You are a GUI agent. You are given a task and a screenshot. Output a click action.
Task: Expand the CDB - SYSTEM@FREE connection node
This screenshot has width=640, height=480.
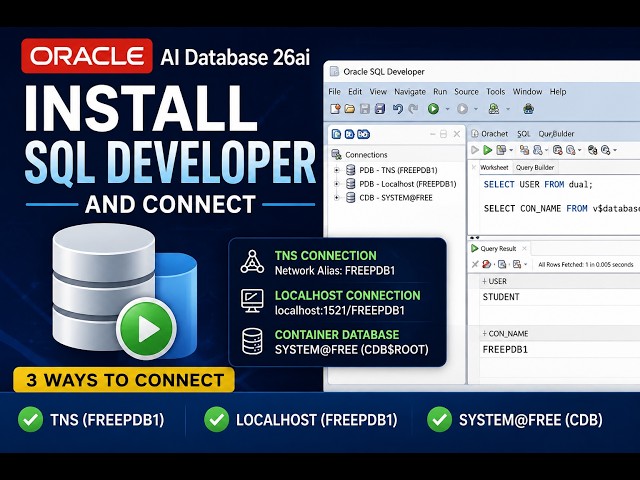337,198
